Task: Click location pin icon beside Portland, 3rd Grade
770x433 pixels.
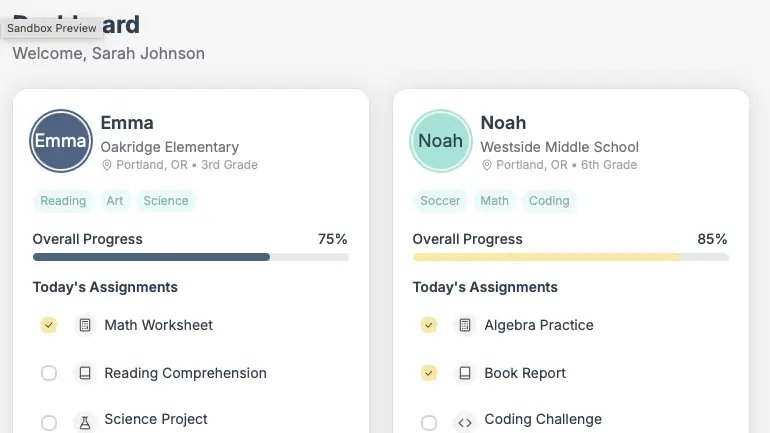Action: (x=107, y=165)
